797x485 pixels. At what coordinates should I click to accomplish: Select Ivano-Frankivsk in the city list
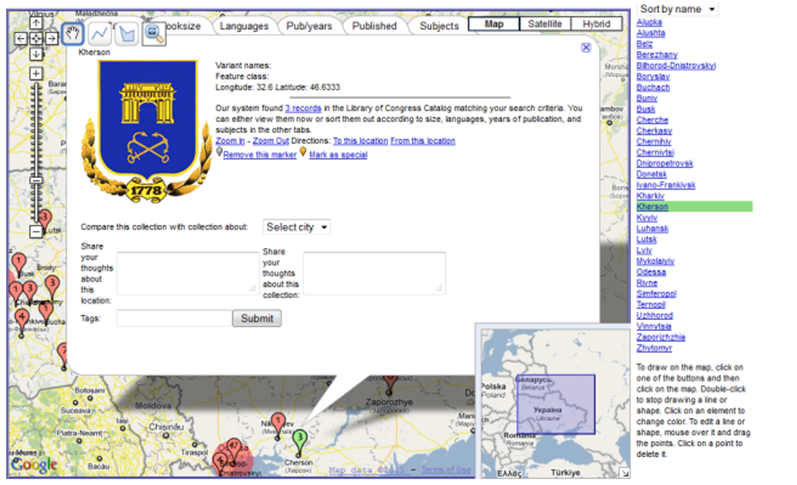(x=666, y=185)
